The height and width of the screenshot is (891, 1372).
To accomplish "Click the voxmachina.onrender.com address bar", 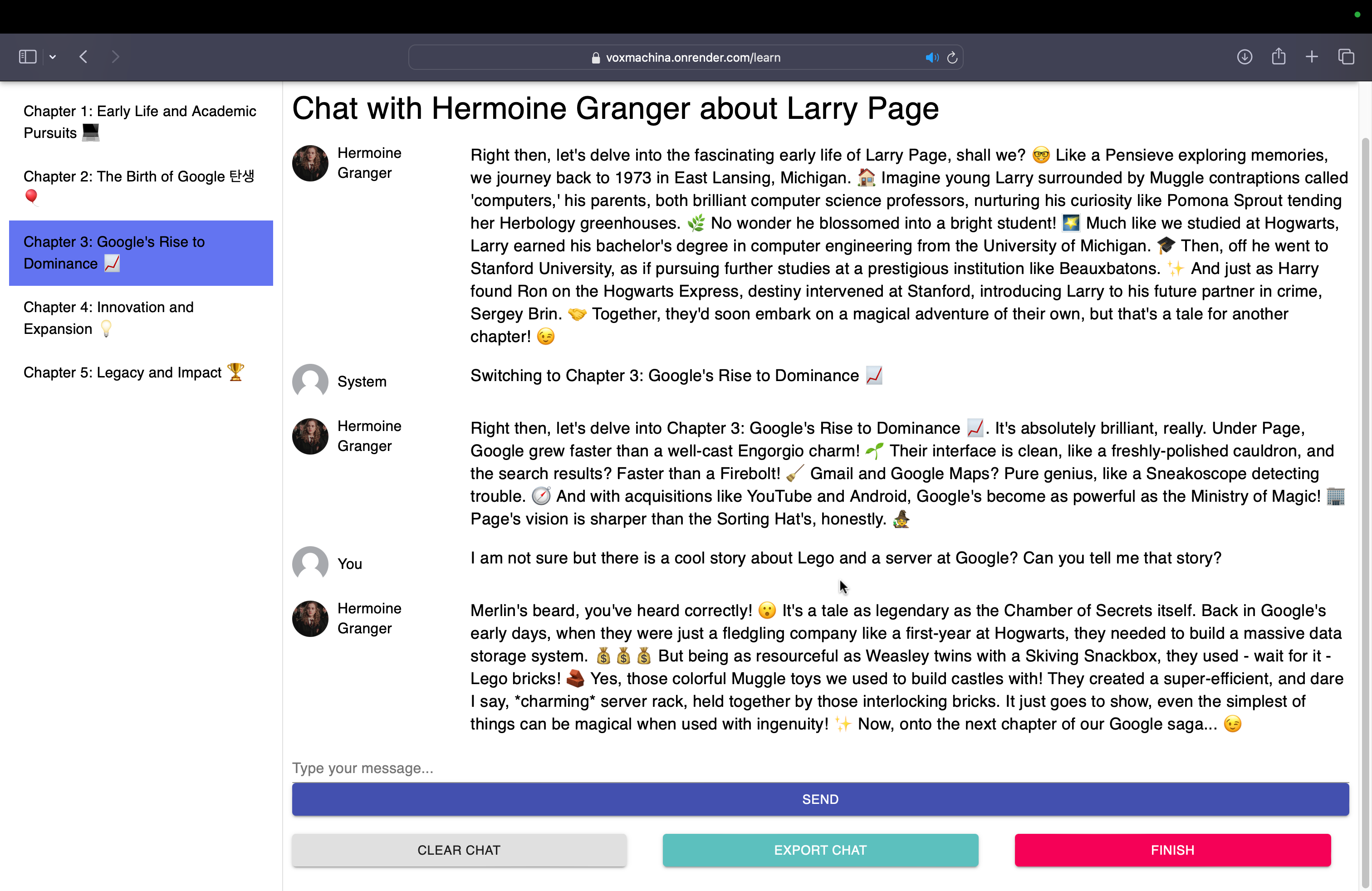I will pyautogui.click(x=692, y=58).
